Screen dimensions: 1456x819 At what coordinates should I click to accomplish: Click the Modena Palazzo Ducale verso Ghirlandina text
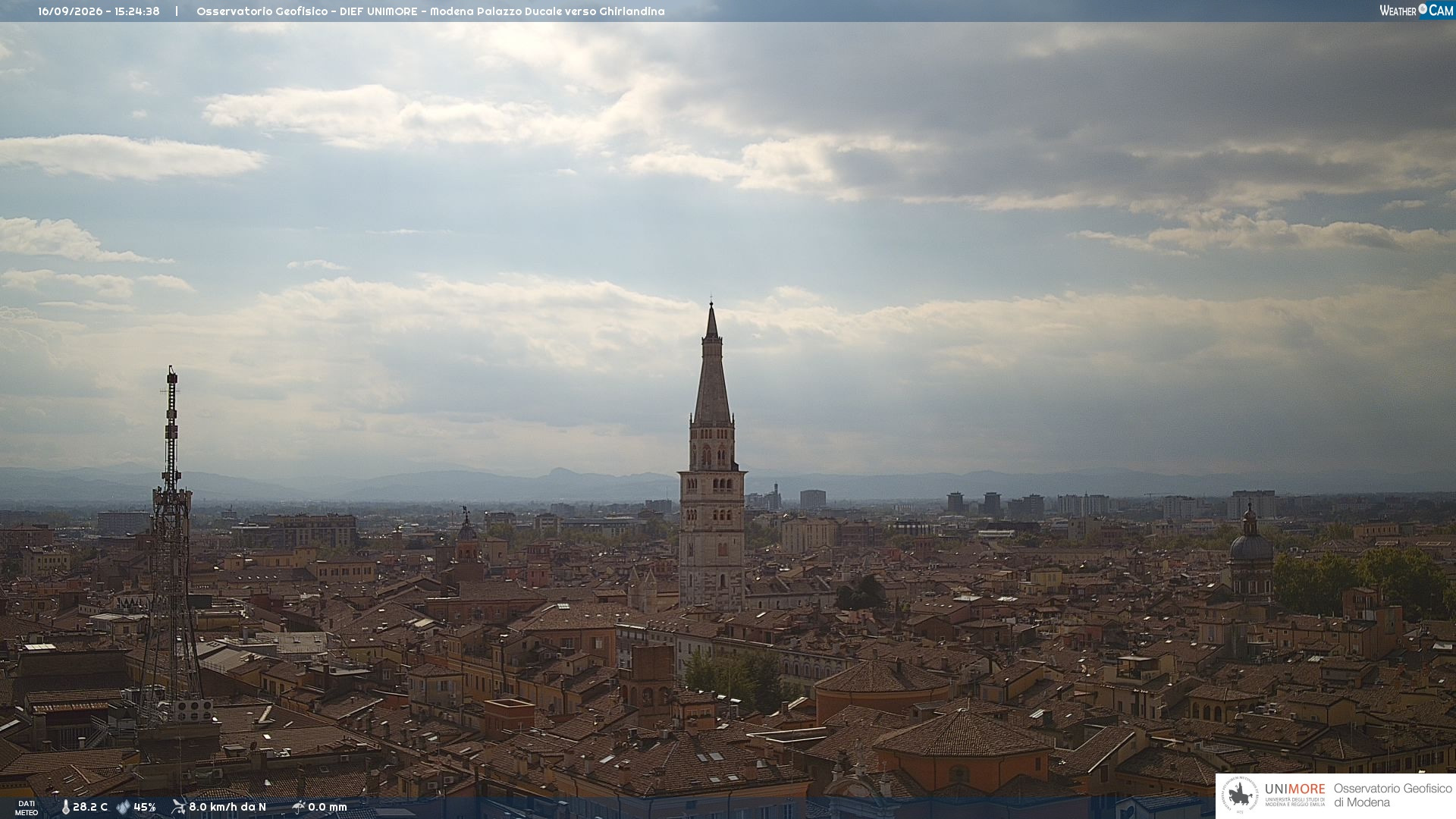click(548, 11)
